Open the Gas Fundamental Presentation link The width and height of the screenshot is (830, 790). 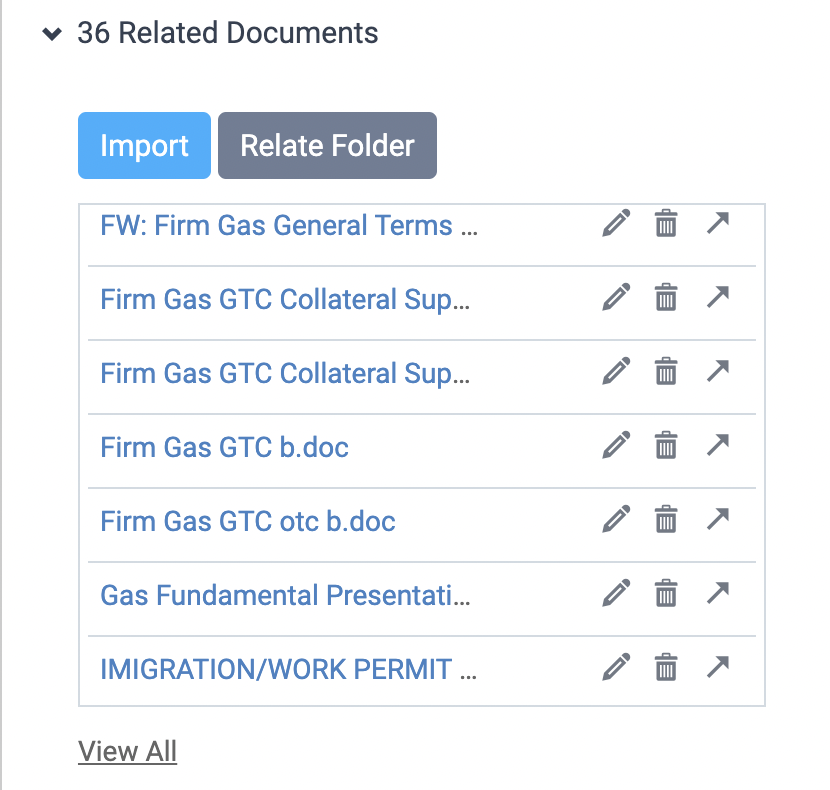click(285, 595)
